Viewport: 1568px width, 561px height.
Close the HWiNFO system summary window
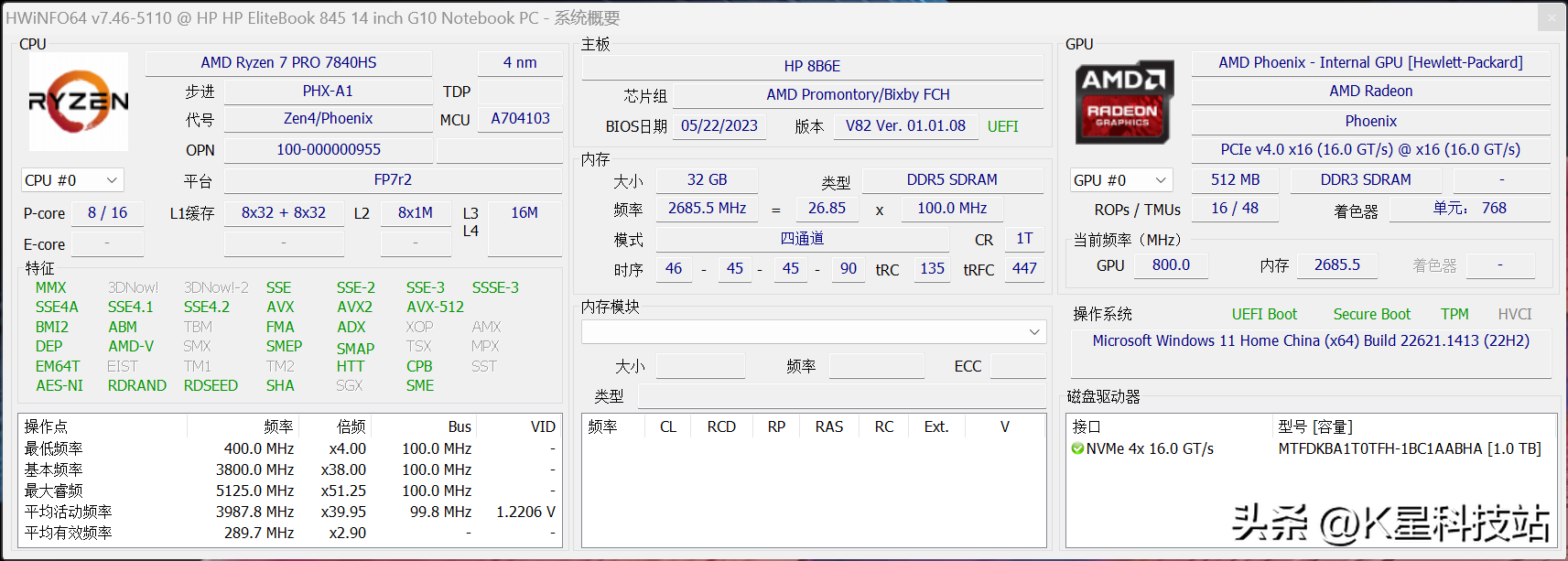[x=1551, y=17]
